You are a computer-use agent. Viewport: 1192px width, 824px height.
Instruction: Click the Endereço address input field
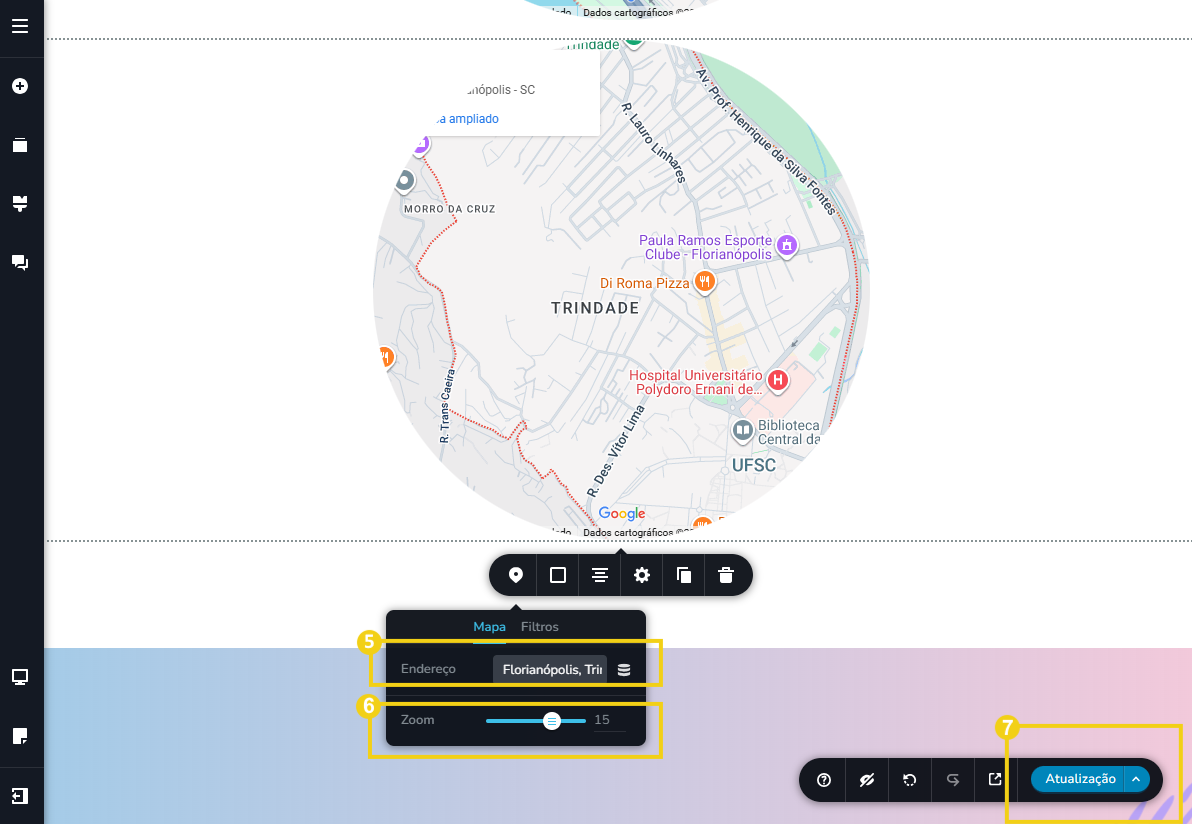click(550, 670)
